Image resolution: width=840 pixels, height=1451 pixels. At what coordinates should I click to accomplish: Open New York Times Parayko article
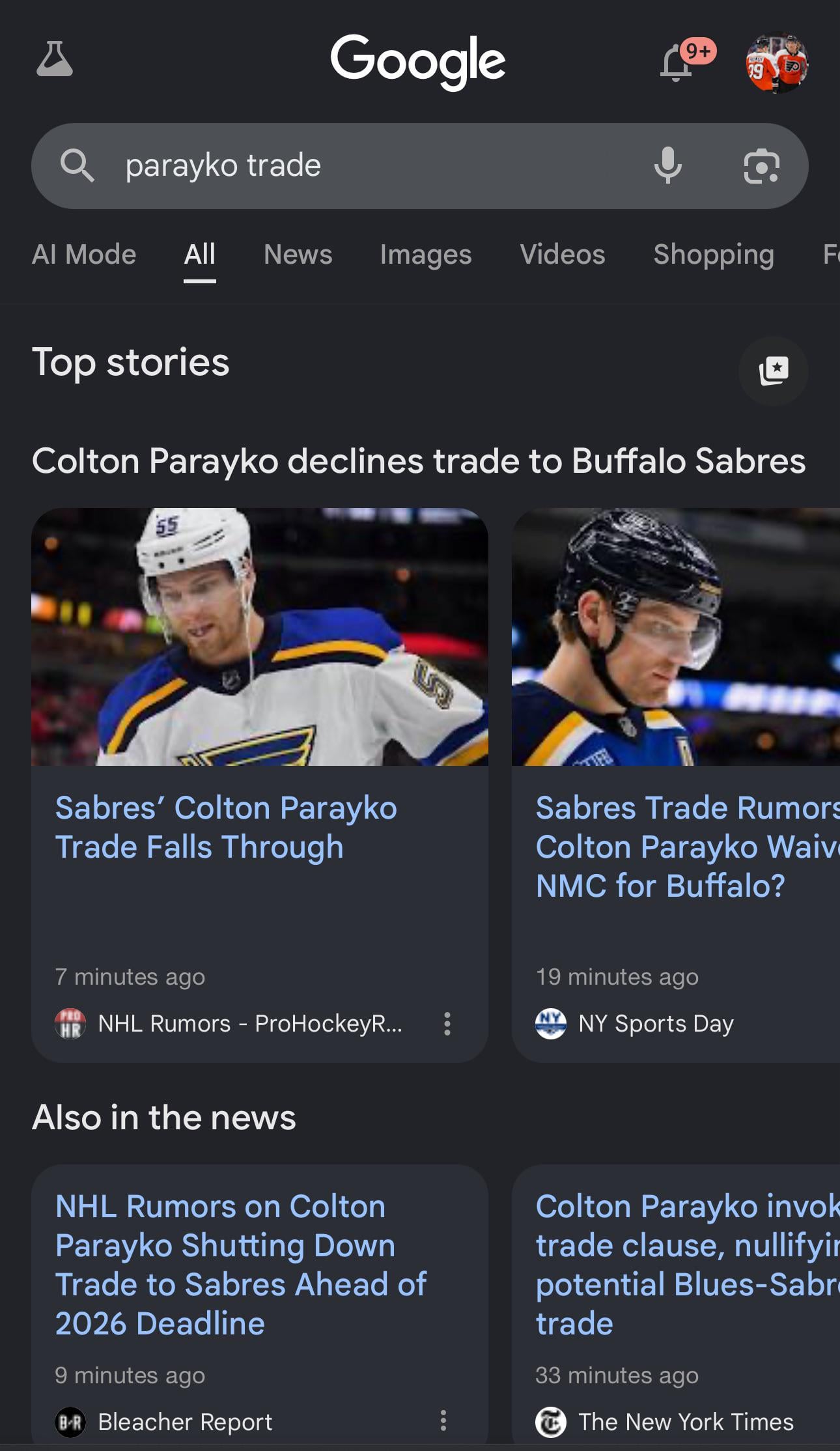click(x=684, y=1264)
